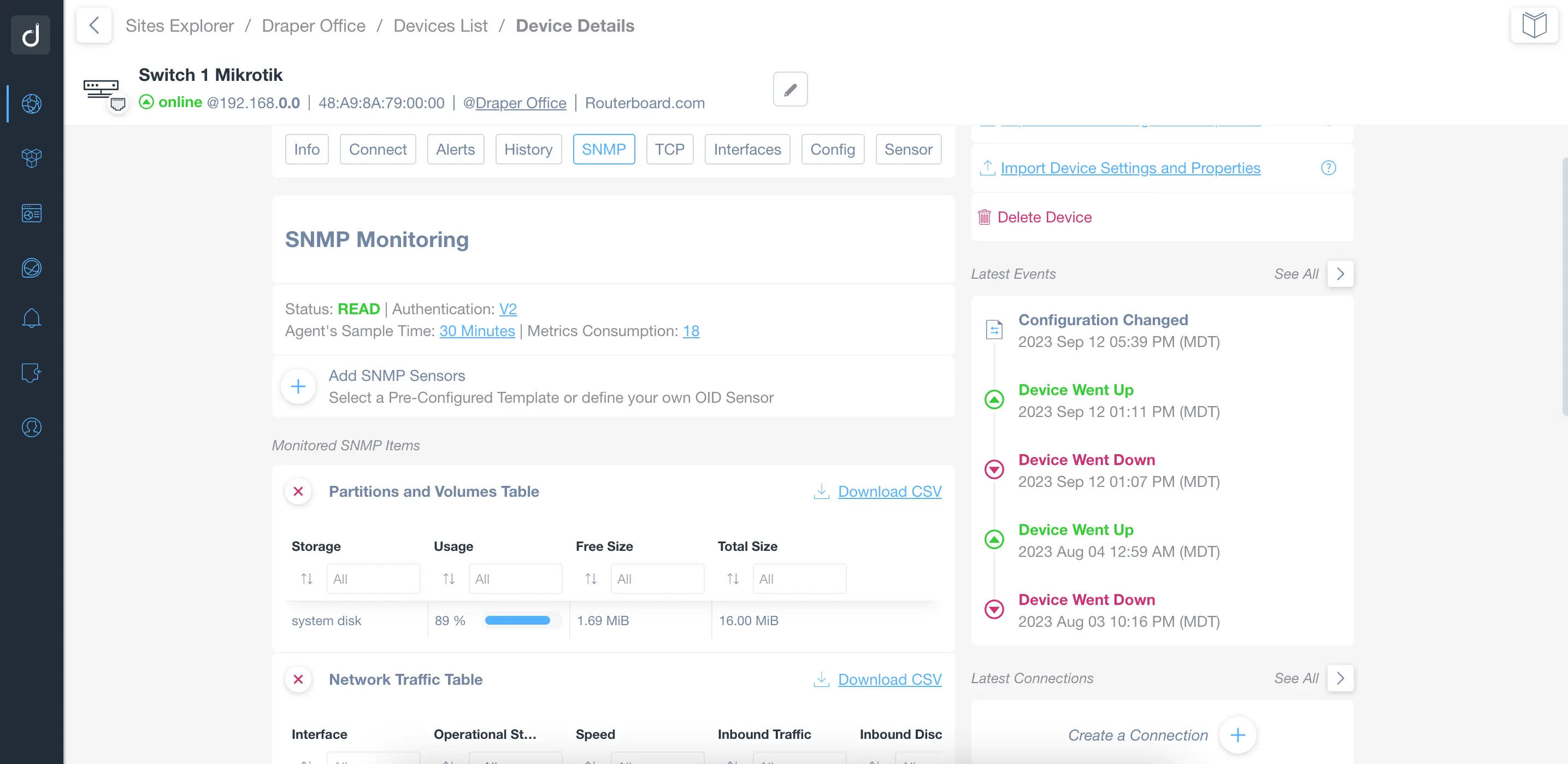Click the green online status arrow icon
This screenshot has height=764, width=1568.
[146, 102]
